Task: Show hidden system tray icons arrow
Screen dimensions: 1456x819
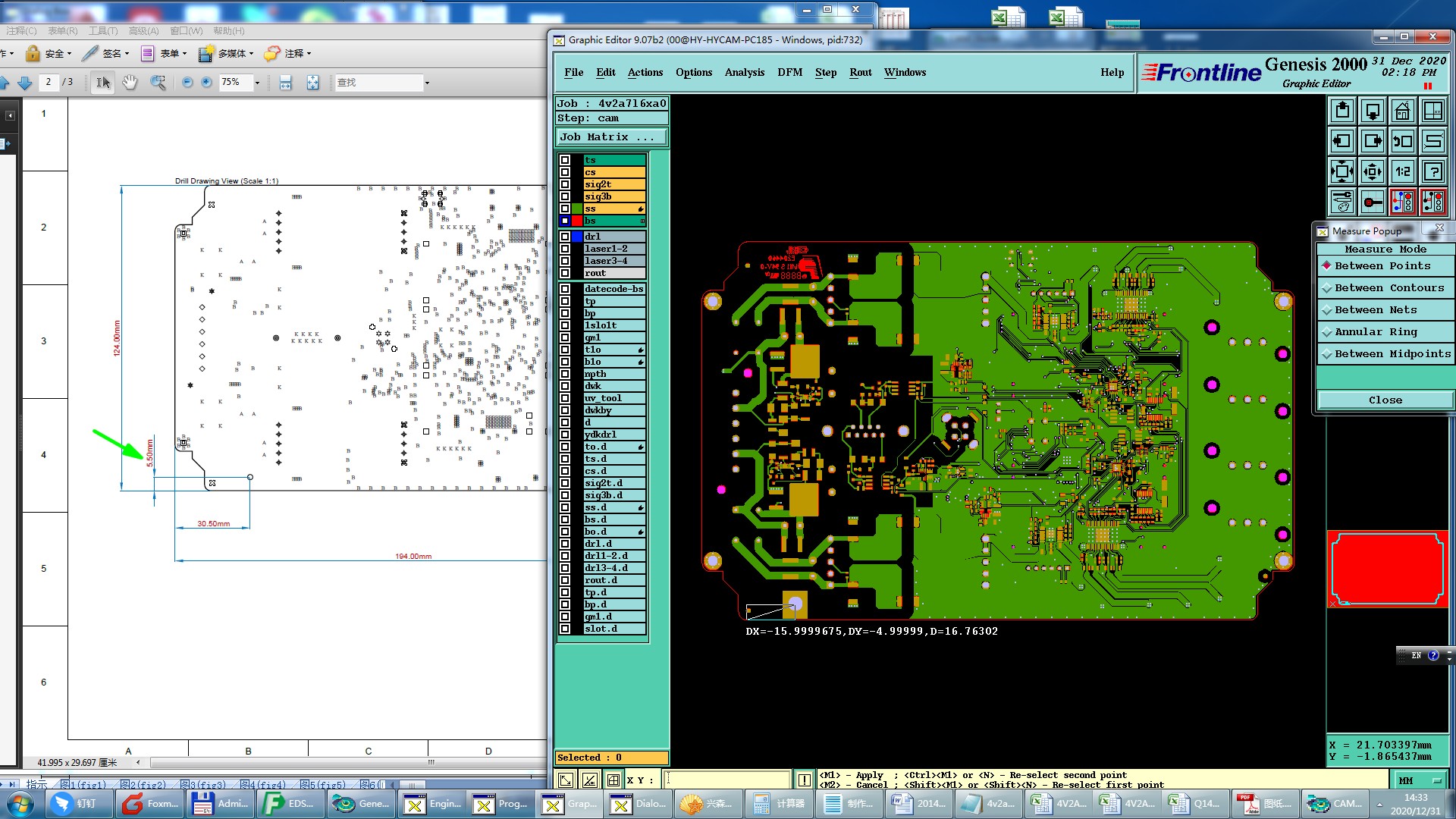Action: coord(1379,804)
